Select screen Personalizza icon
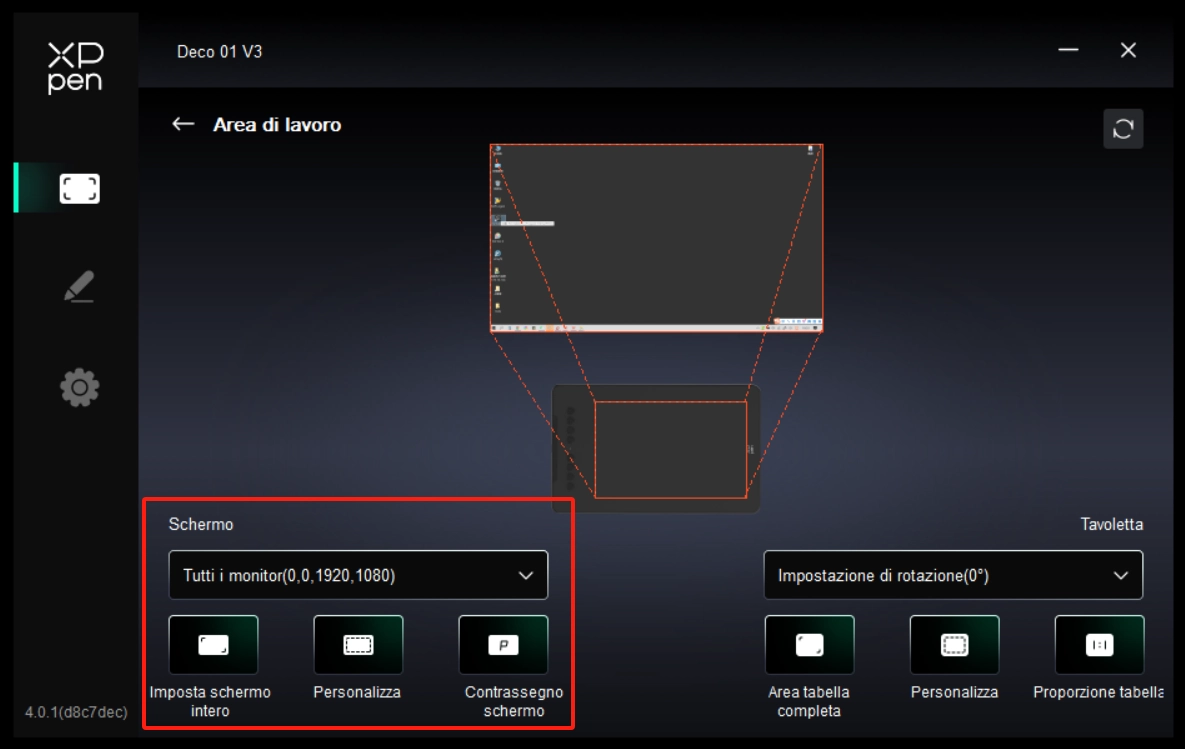The image size is (1185, 749). click(358, 645)
